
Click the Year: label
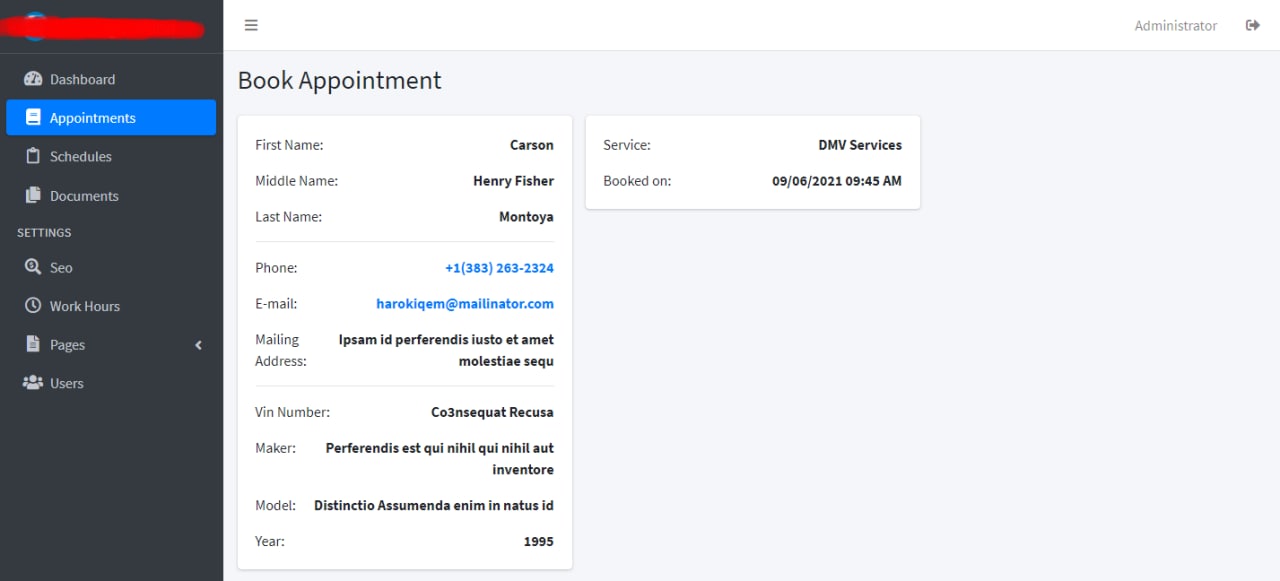click(270, 541)
